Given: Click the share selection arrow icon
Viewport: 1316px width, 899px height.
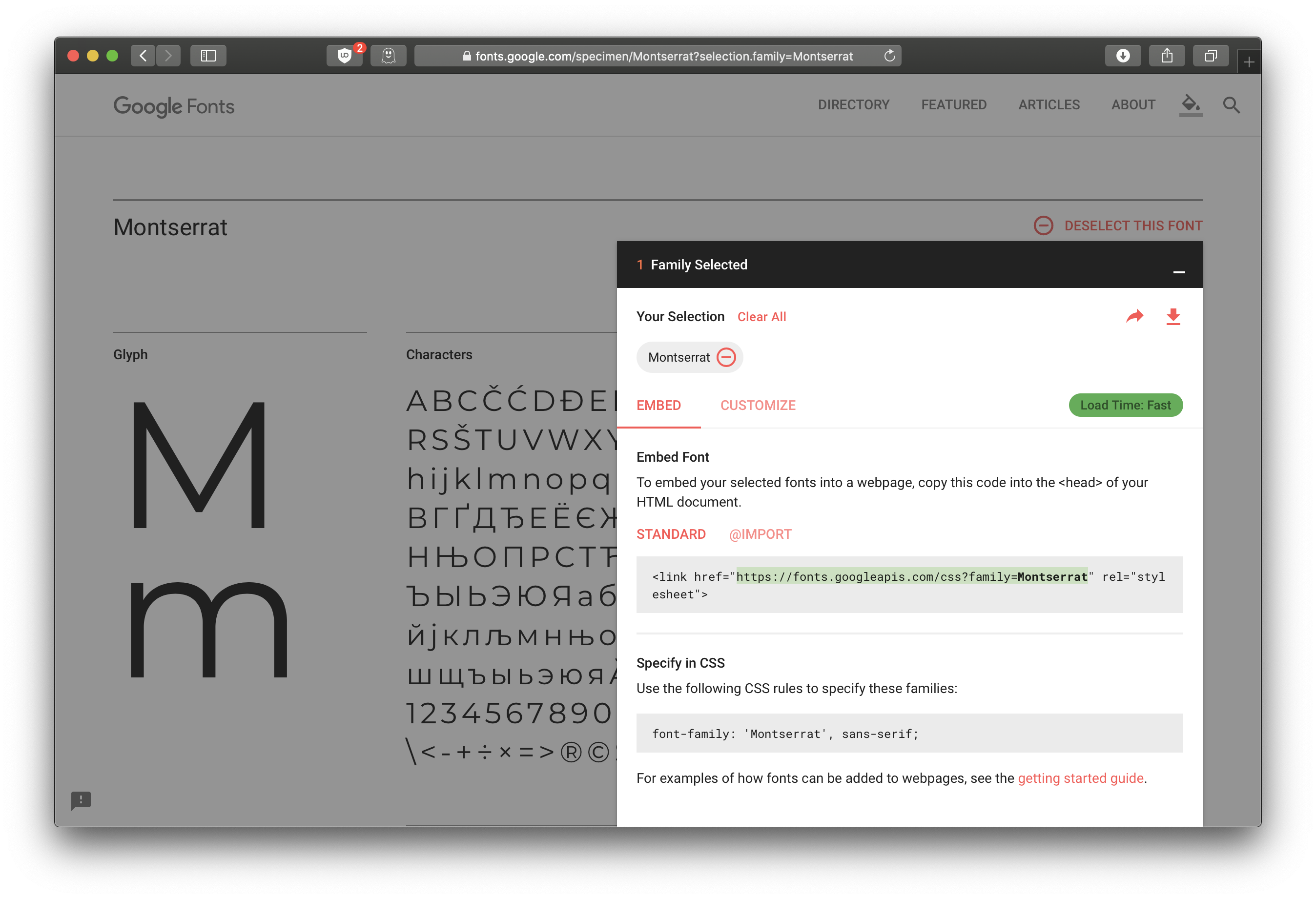Looking at the screenshot, I should (1135, 316).
